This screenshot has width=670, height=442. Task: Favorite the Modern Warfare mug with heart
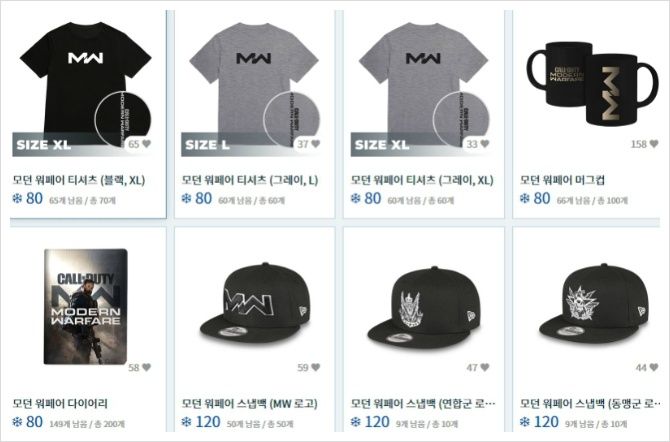[654, 144]
